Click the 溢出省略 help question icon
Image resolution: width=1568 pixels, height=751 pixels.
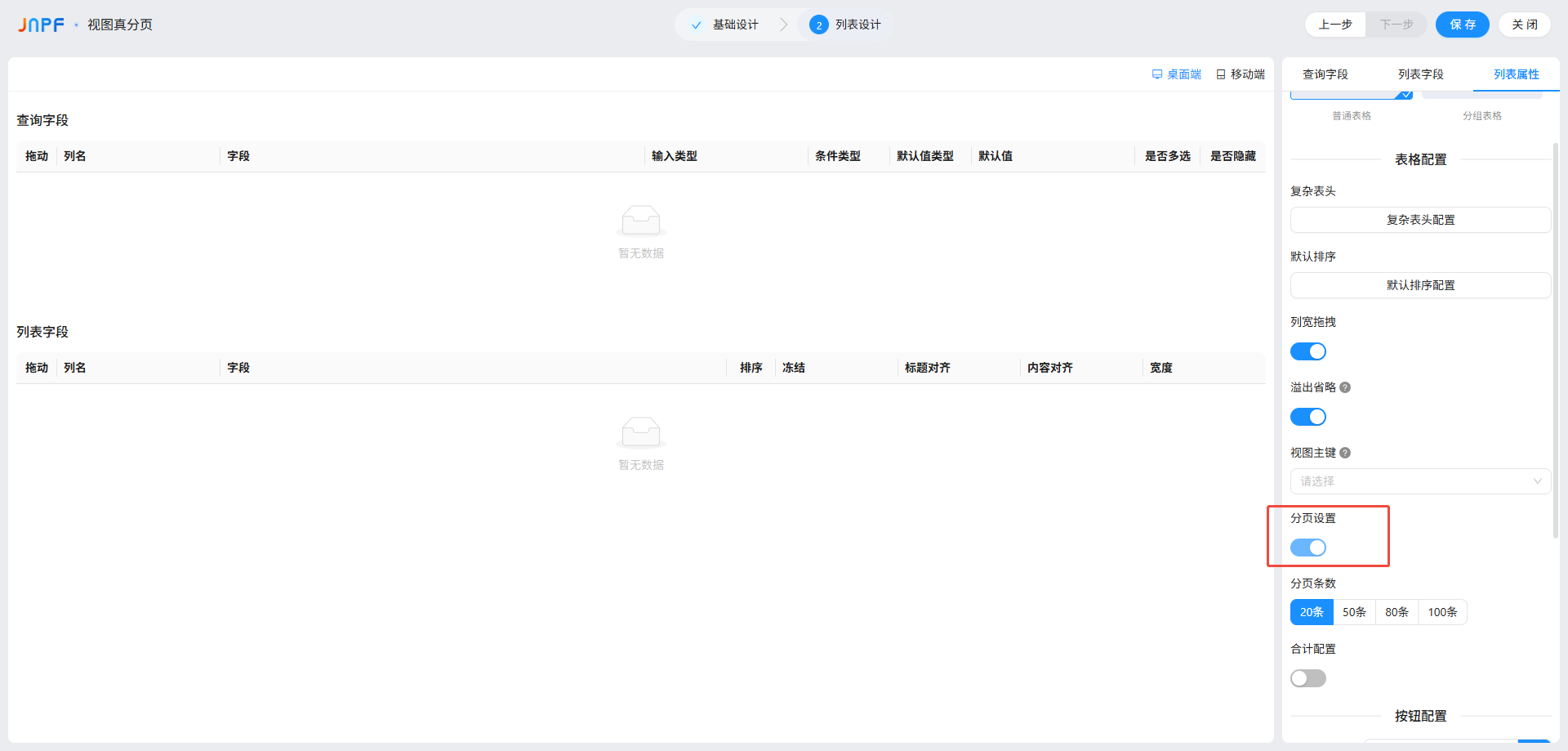click(x=1345, y=387)
